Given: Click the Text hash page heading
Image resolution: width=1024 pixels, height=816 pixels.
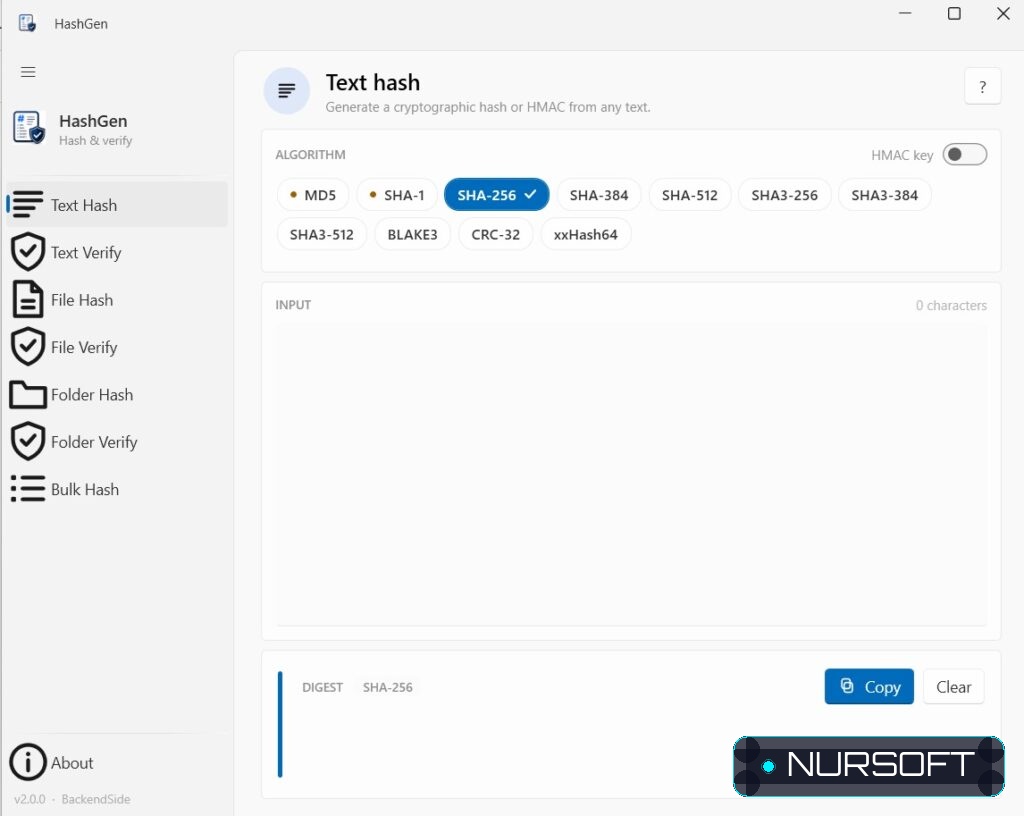Looking at the screenshot, I should pos(373,83).
